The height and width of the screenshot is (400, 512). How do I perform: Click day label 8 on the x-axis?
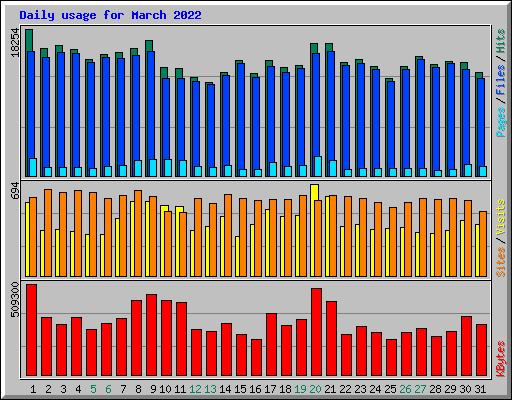pos(138,389)
